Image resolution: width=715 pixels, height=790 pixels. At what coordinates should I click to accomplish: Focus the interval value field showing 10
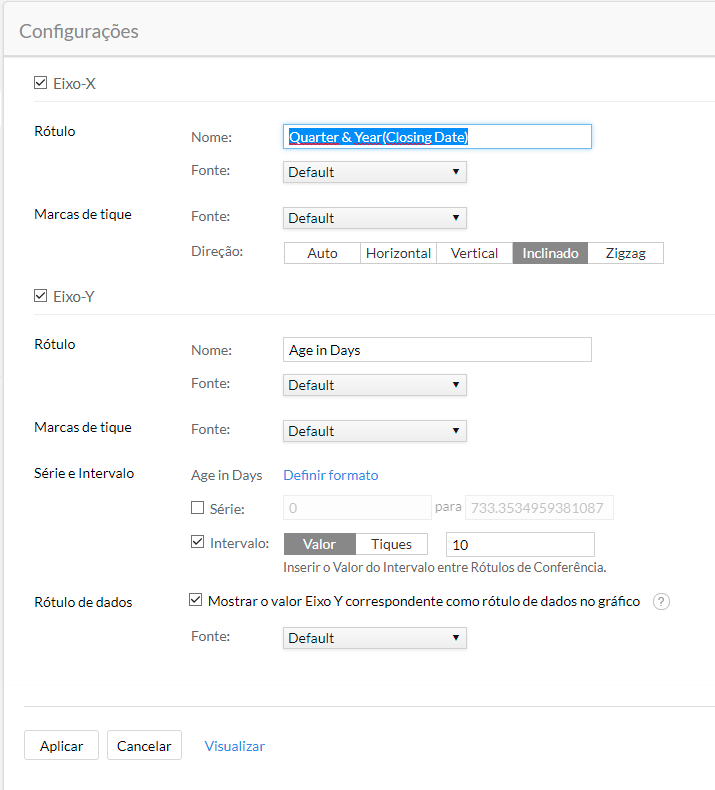(521, 545)
